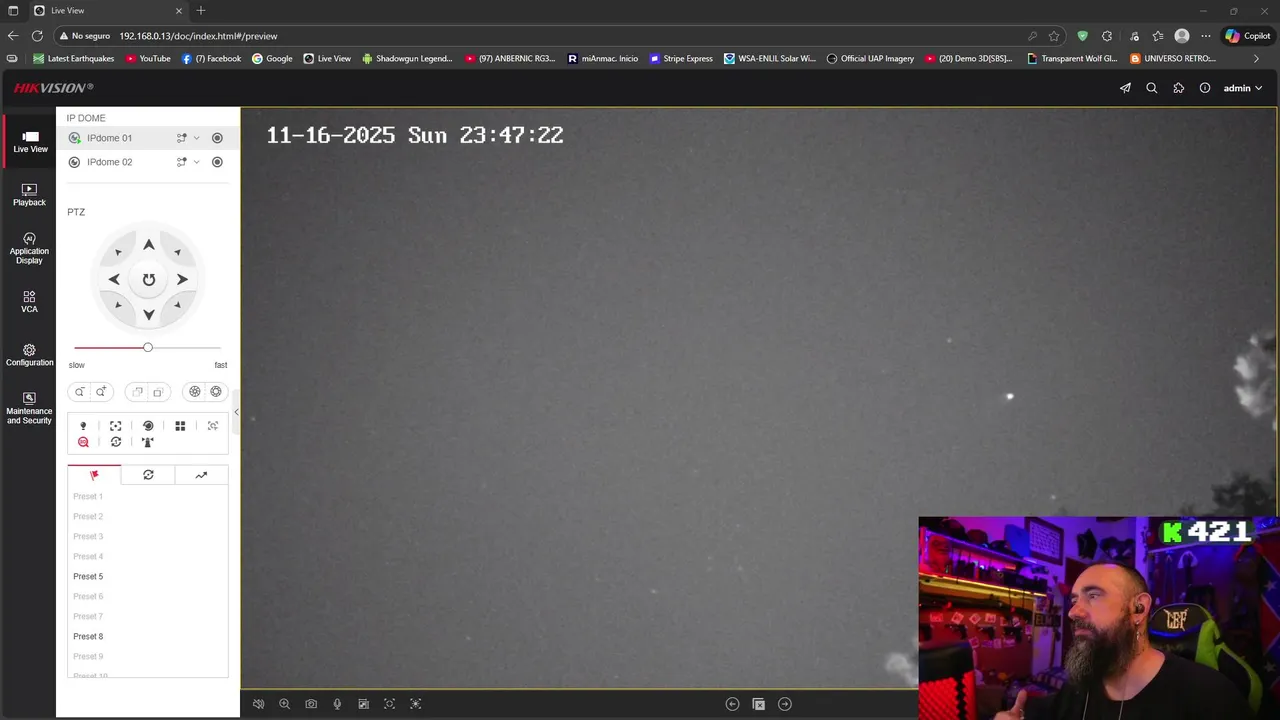Click the one-touch patrol refresh icon

[116, 442]
